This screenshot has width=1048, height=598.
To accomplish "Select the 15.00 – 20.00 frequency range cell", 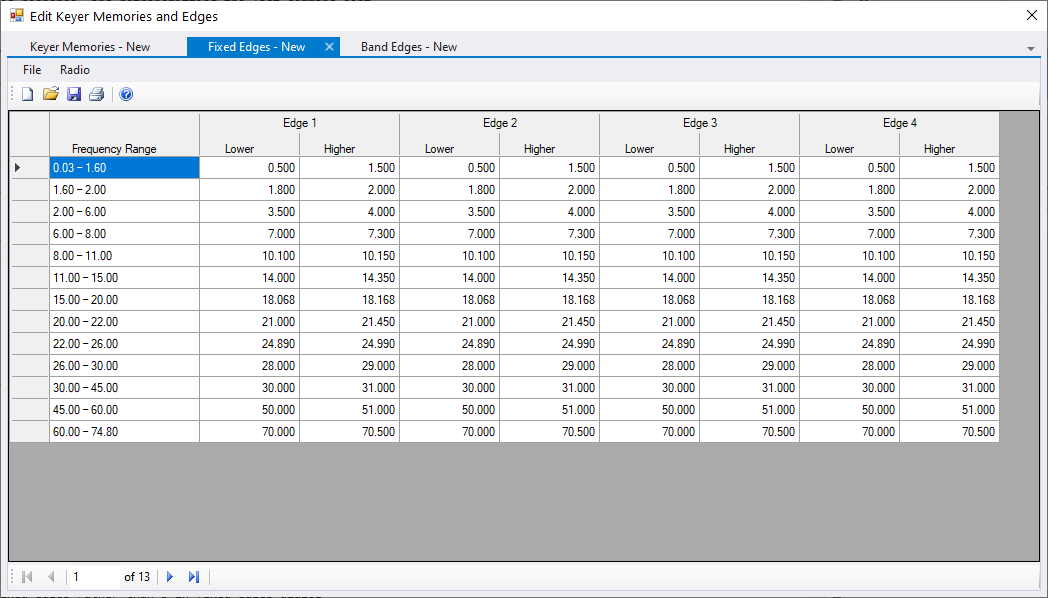I will click(124, 300).
